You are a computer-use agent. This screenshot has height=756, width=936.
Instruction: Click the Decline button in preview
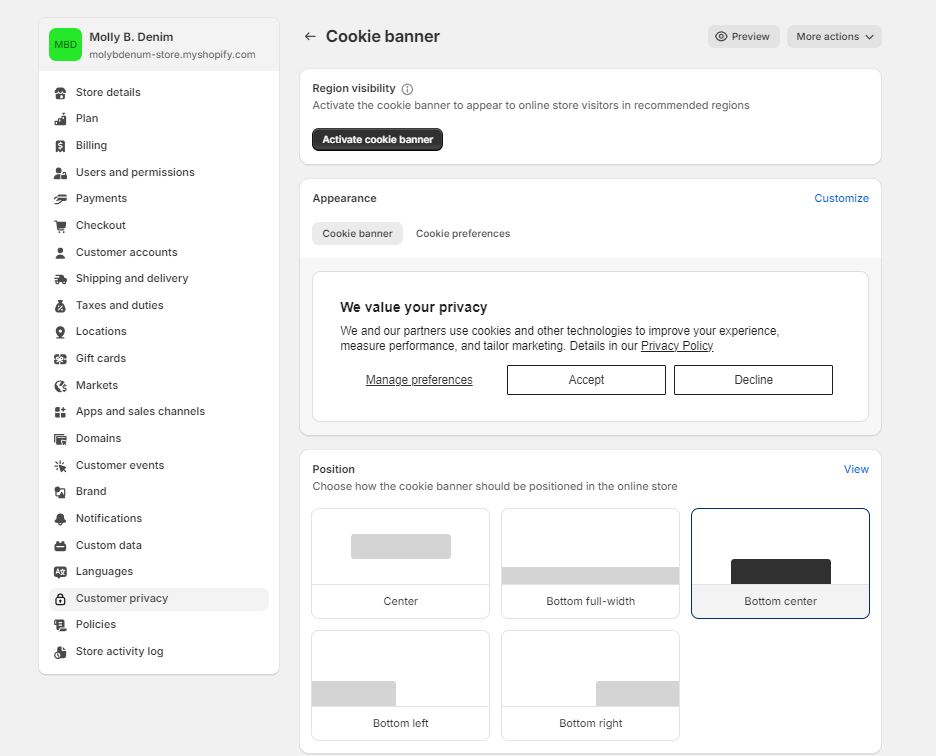(753, 380)
